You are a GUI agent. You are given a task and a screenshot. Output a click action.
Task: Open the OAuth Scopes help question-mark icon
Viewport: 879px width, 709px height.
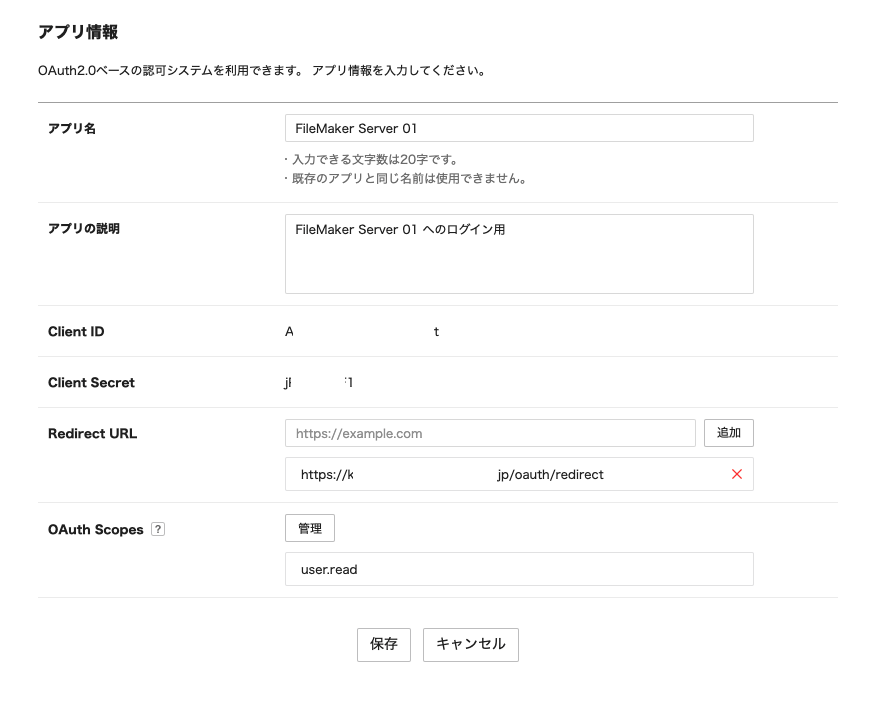pyautogui.click(x=158, y=529)
